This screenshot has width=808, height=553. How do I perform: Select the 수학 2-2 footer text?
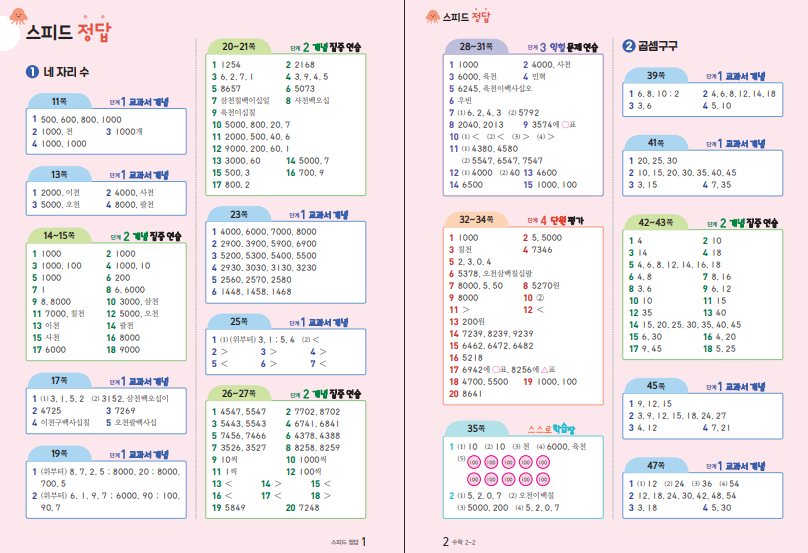pos(463,542)
